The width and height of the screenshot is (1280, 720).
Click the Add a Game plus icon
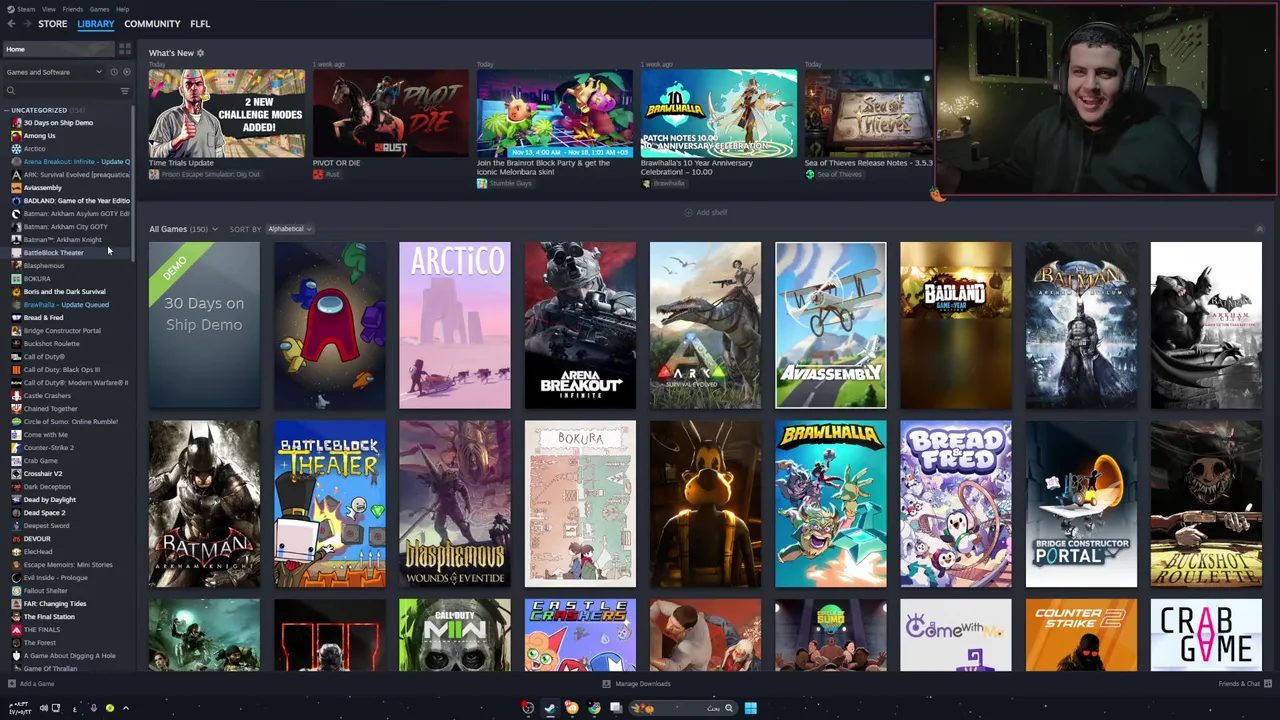point(12,684)
